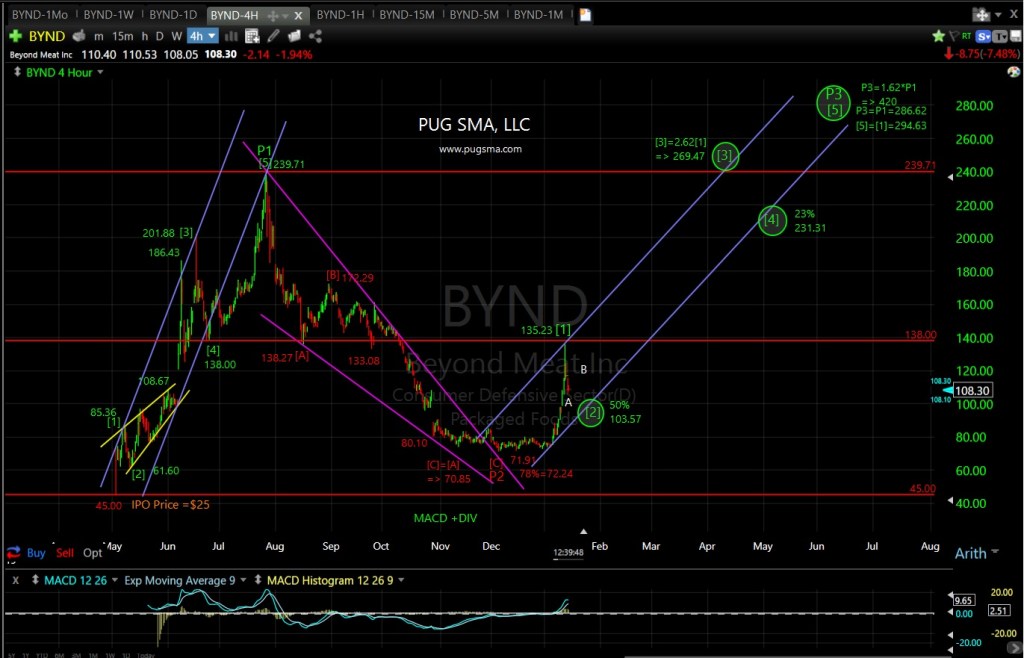The height and width of the screenshot is (658, 1024).
Task: Select the 'h' hourly timeframe
Action: pos(144,37)
